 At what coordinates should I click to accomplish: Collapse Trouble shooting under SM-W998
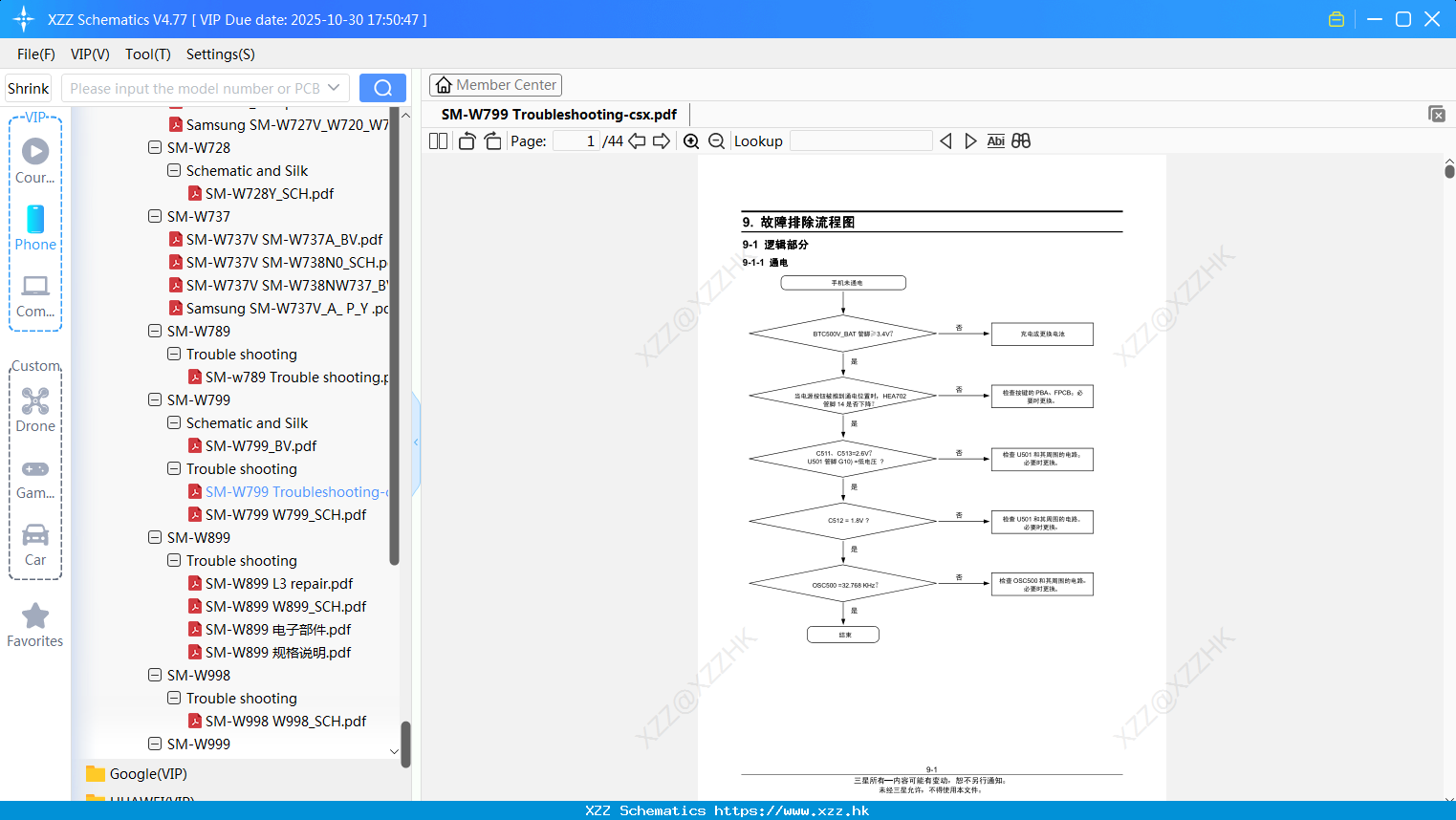click(174, 698)
